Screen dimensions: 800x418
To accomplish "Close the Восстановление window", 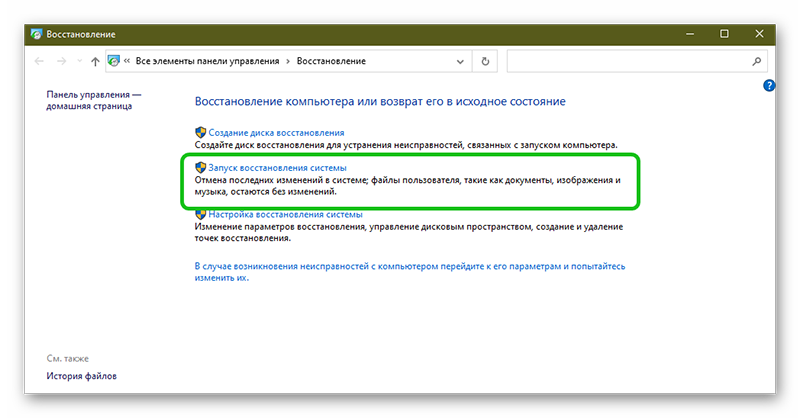I will 759,34.
